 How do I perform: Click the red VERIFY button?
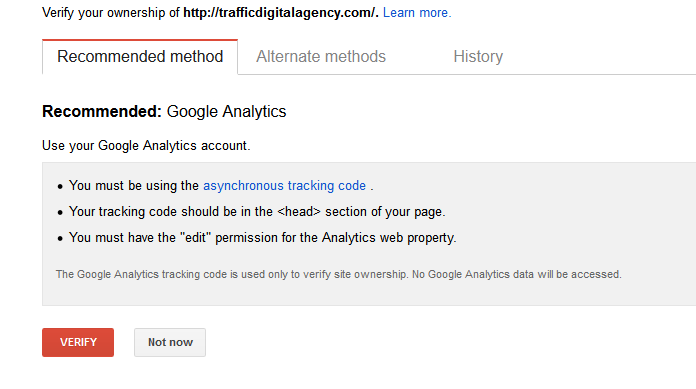(x=78, y=342)
